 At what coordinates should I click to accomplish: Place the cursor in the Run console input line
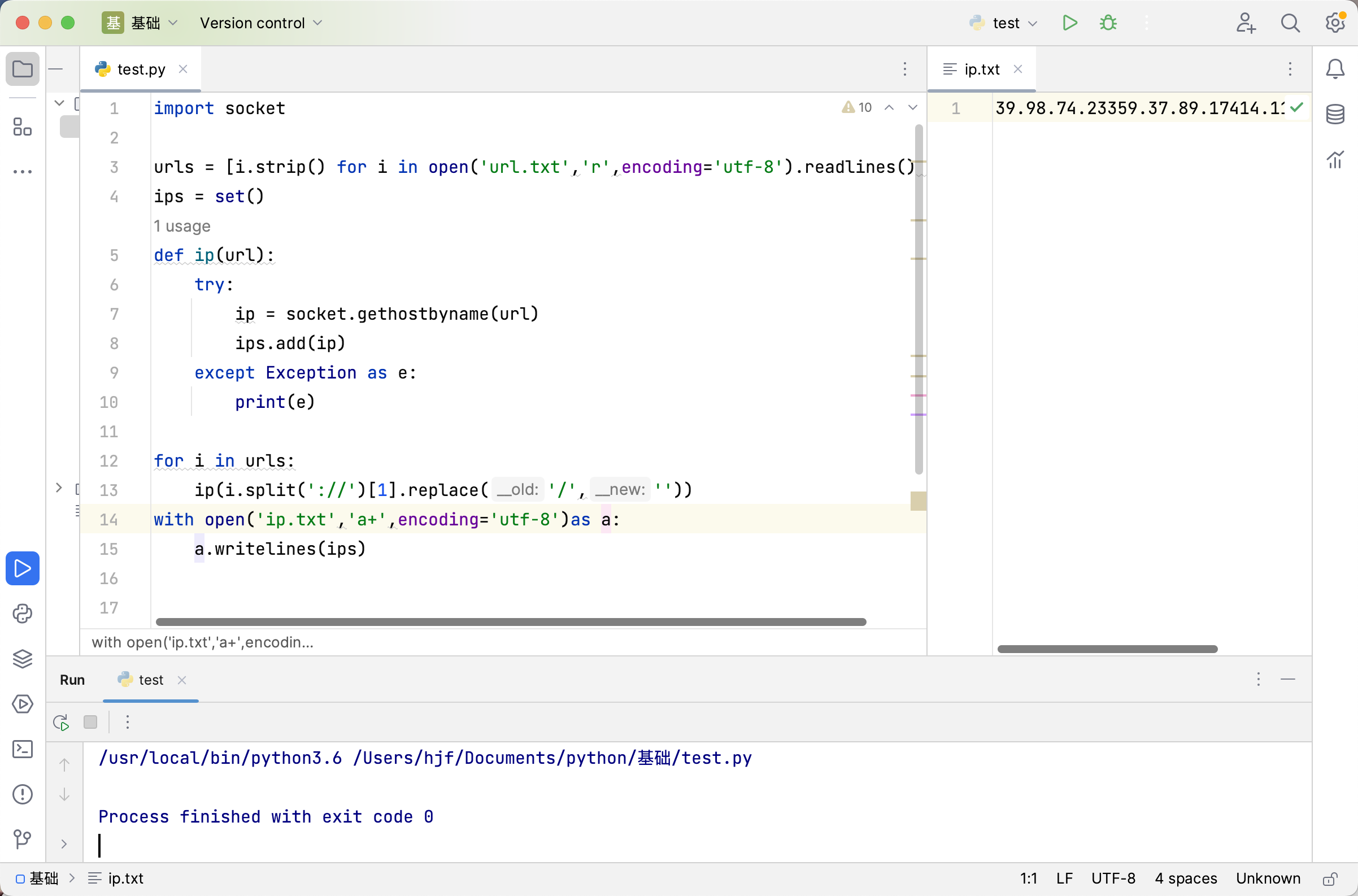pyautogui.click(x=697, y=846)
